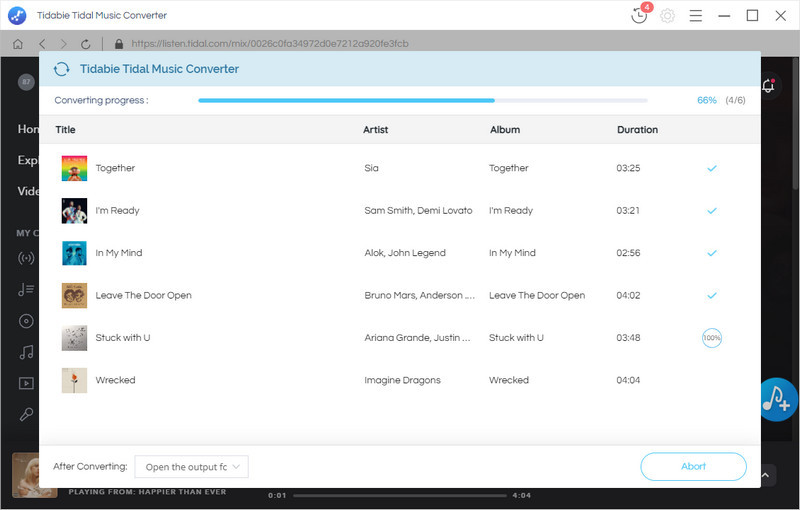Click the notification bell icon
Viewport: 800px width, 510px height.
coord(768,86)
